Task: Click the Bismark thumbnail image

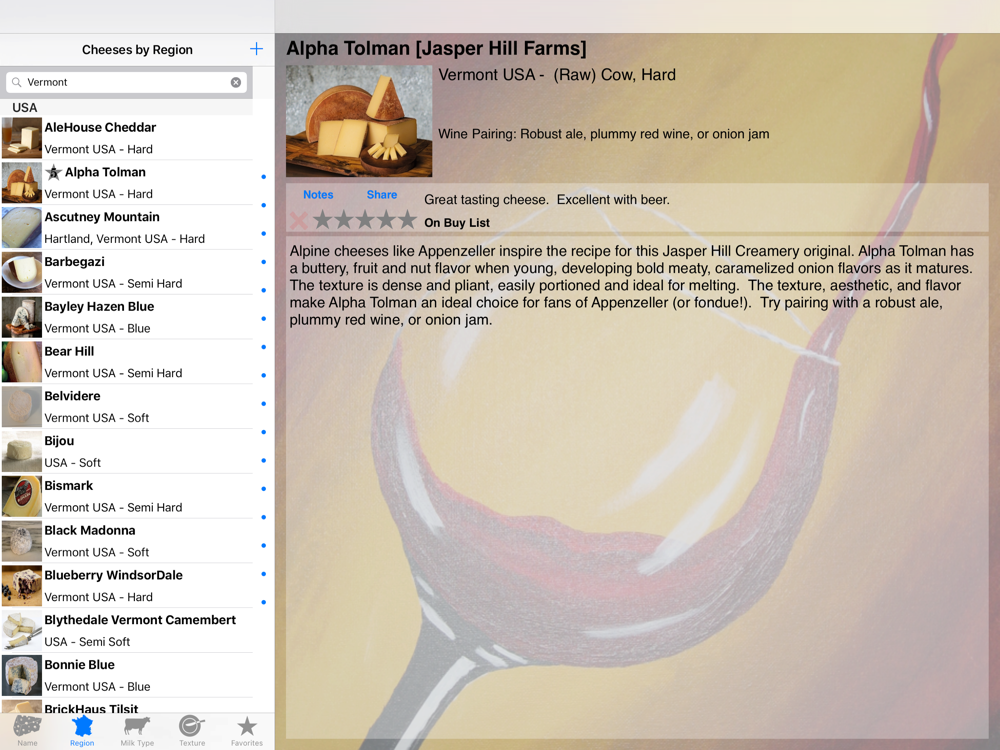Action: [x=22, y=496]
